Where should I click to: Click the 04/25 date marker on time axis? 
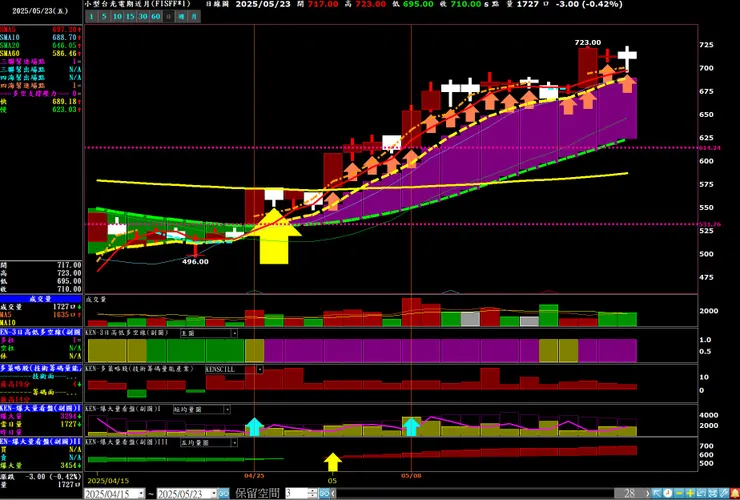coord(254,475)
